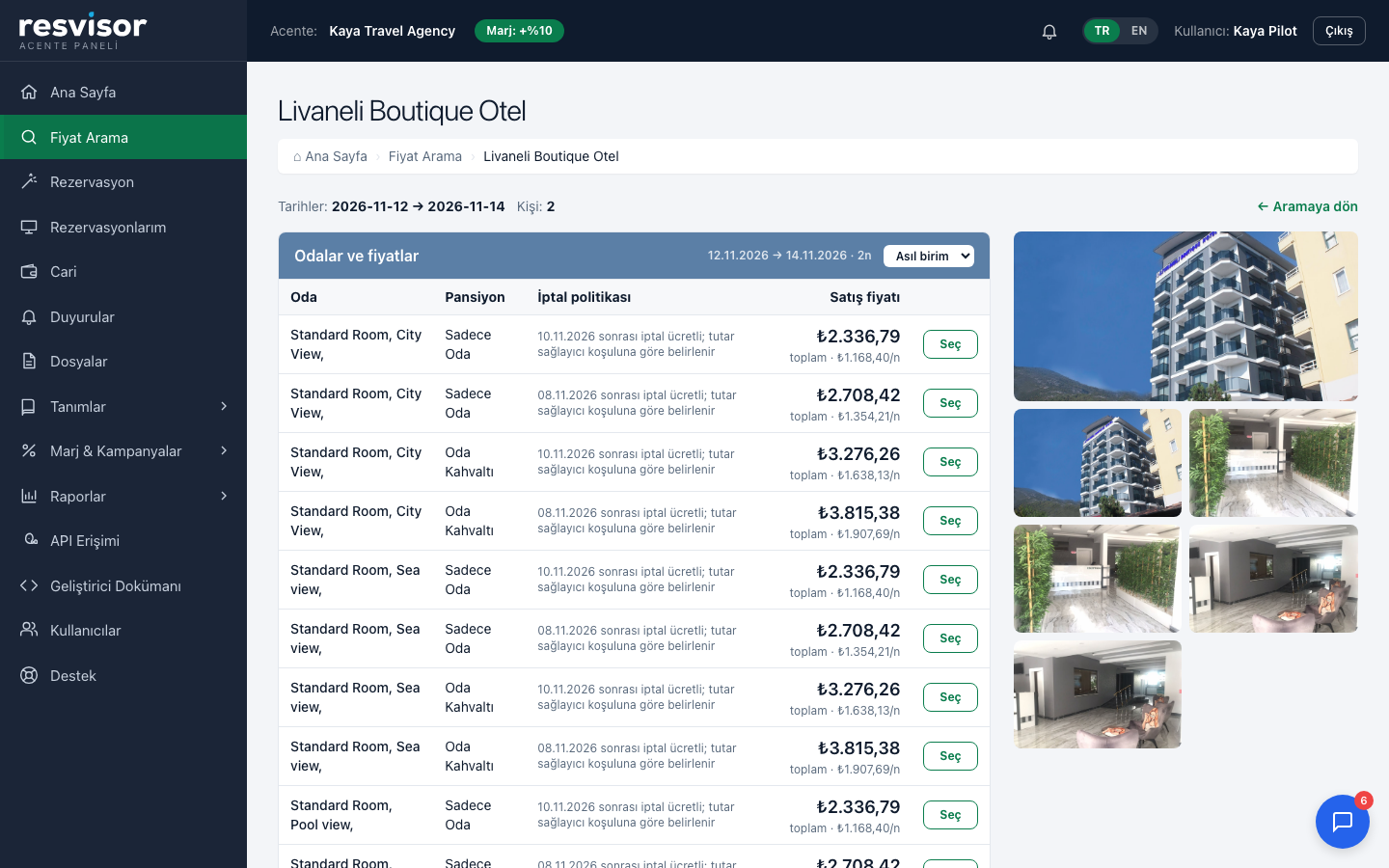Open the large main hotel photo
This screenshot has height=868, width=1389.
pyautogui.click(x=1185, y=316)
